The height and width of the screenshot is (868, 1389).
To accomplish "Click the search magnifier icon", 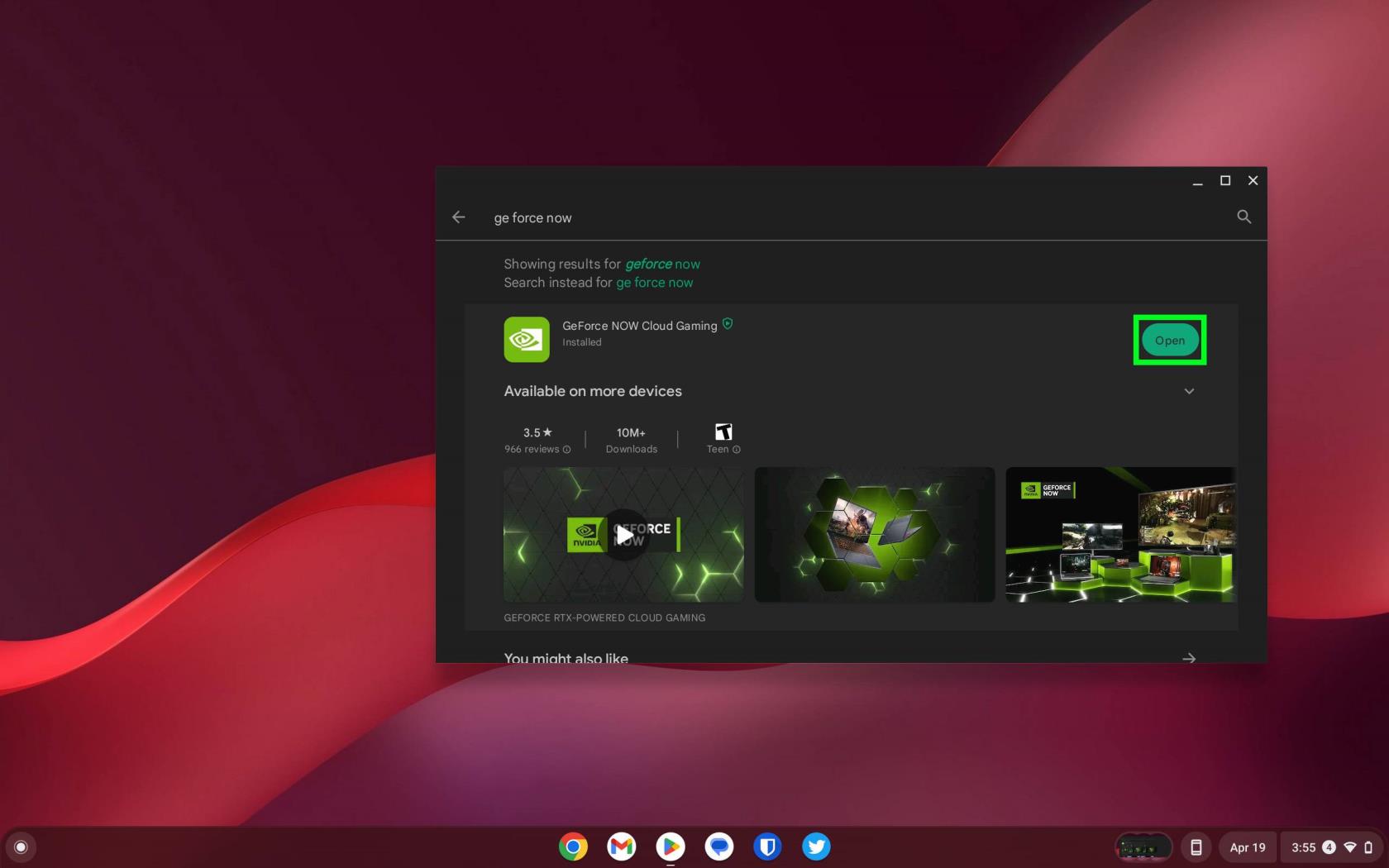I will (x=1243, y=217).
